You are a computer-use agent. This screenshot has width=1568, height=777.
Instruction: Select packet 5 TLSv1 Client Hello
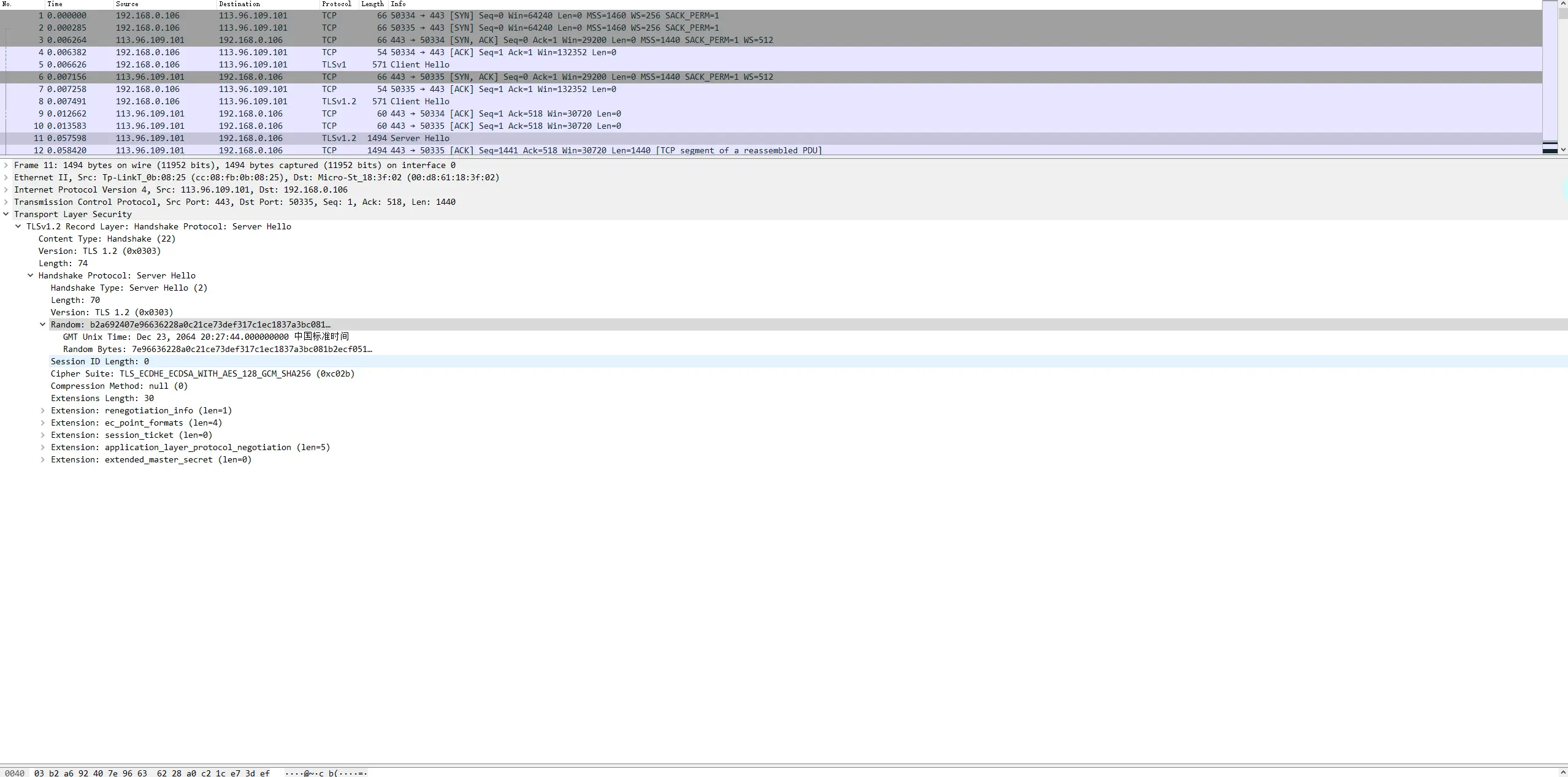pyautogui.click(x=419, y=64)
